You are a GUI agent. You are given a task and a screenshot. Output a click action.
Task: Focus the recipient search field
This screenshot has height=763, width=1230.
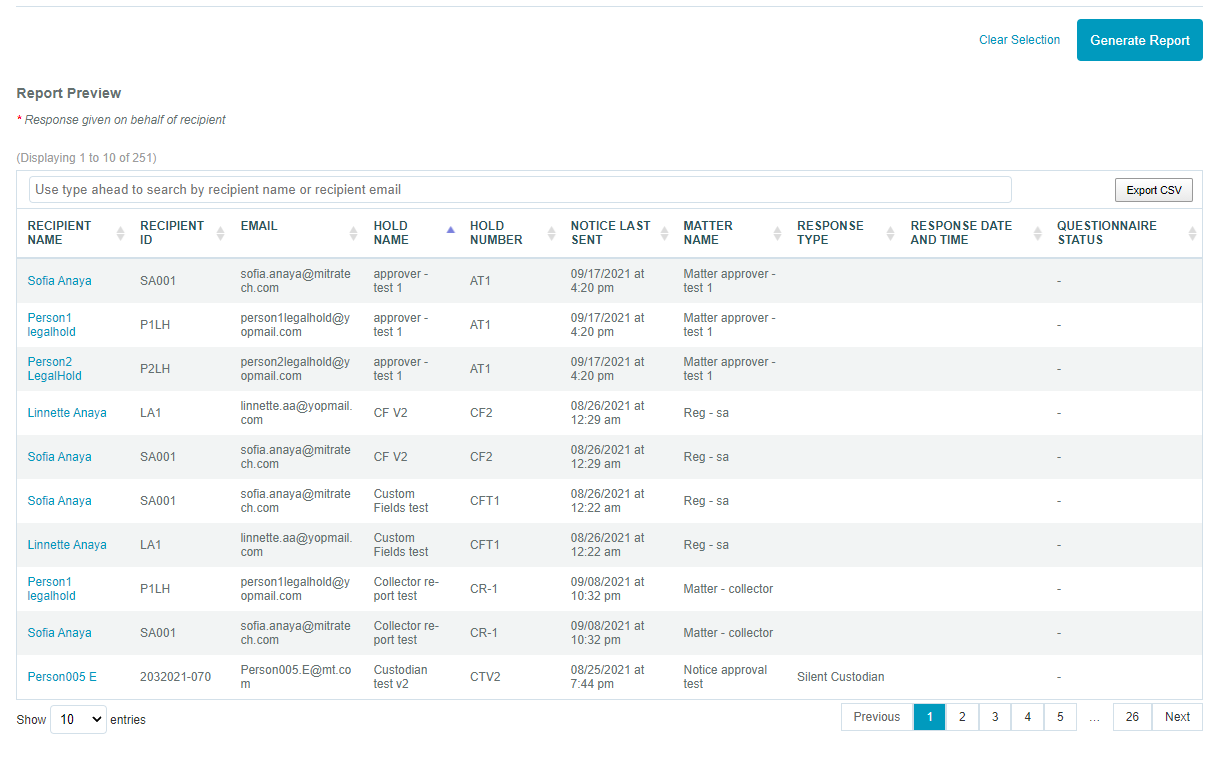click(520, 189)
